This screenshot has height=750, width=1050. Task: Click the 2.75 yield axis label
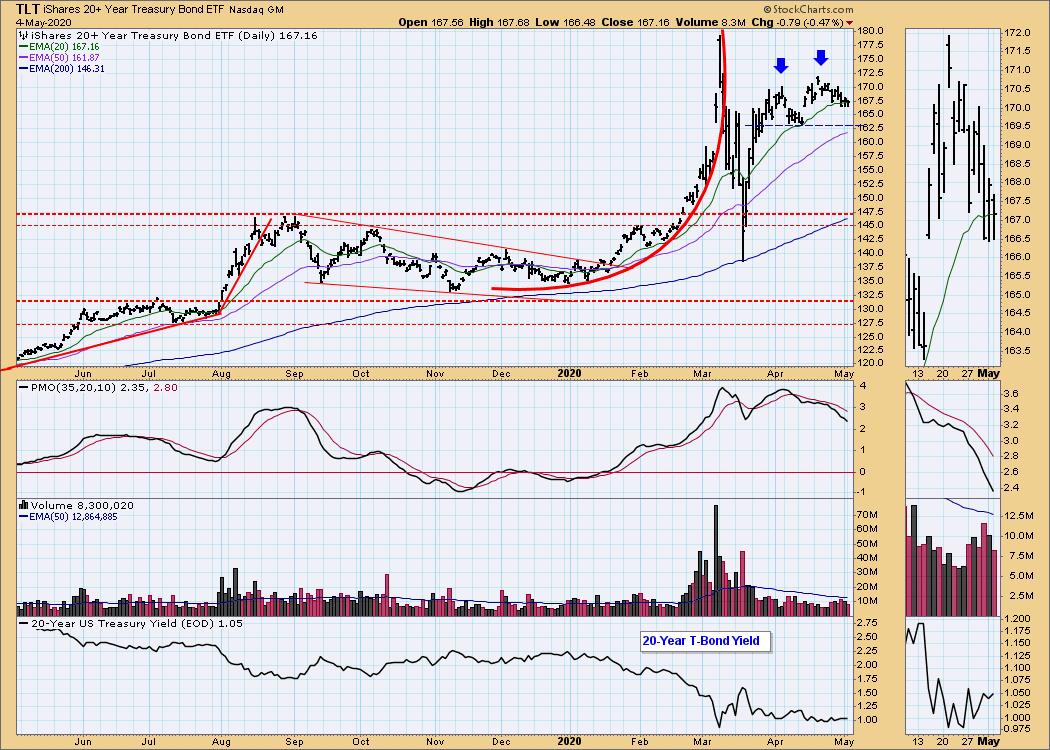(x=867, y=623)
